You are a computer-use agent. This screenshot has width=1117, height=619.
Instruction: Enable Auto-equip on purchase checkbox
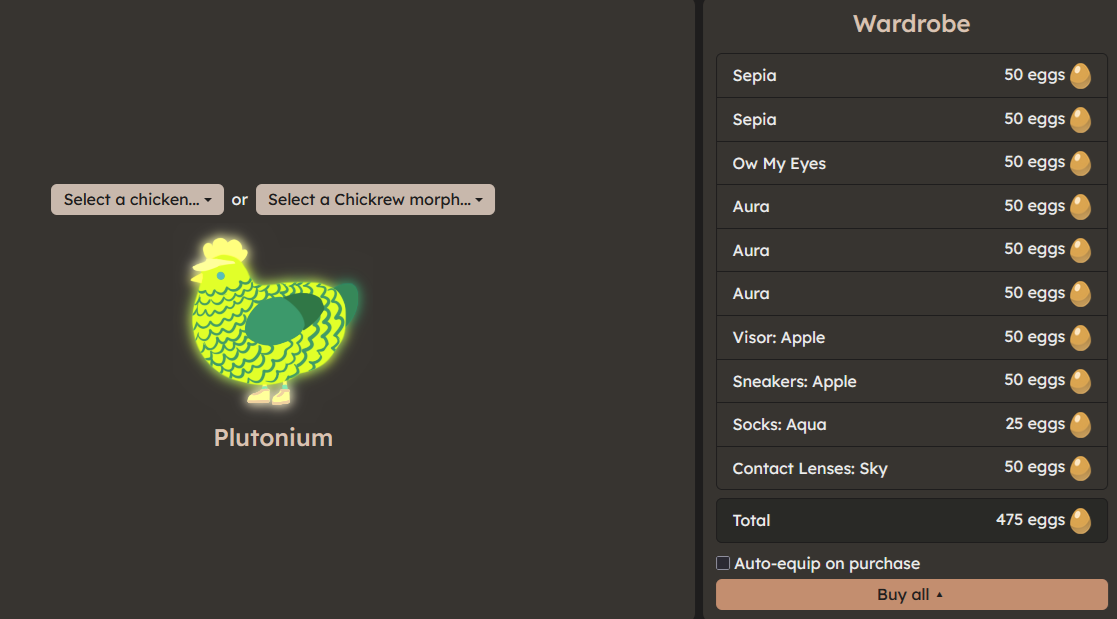coord(723,563)
